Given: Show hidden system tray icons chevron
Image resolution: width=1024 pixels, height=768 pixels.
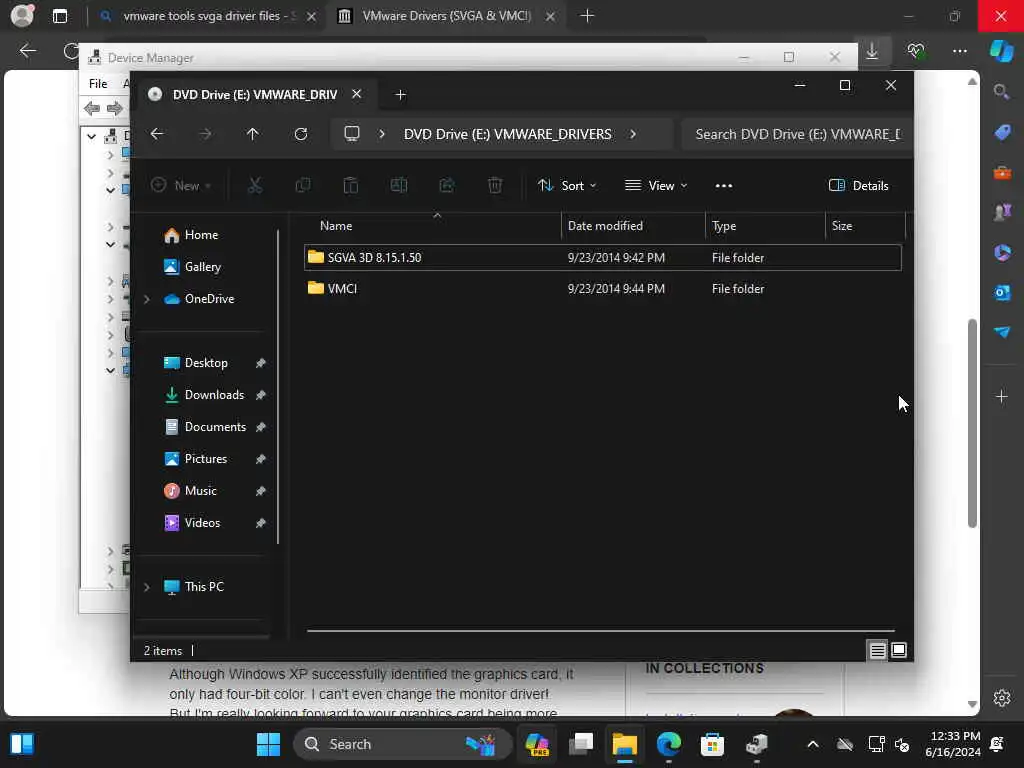Looking at the screenshot, I should click(x=812, y=744).
